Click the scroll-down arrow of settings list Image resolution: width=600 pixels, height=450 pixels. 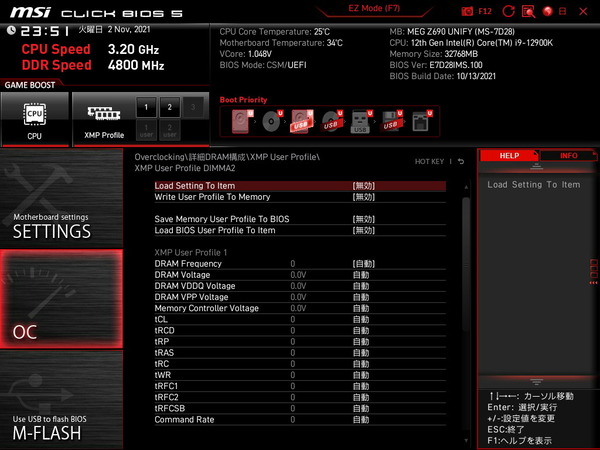[466, 440]
